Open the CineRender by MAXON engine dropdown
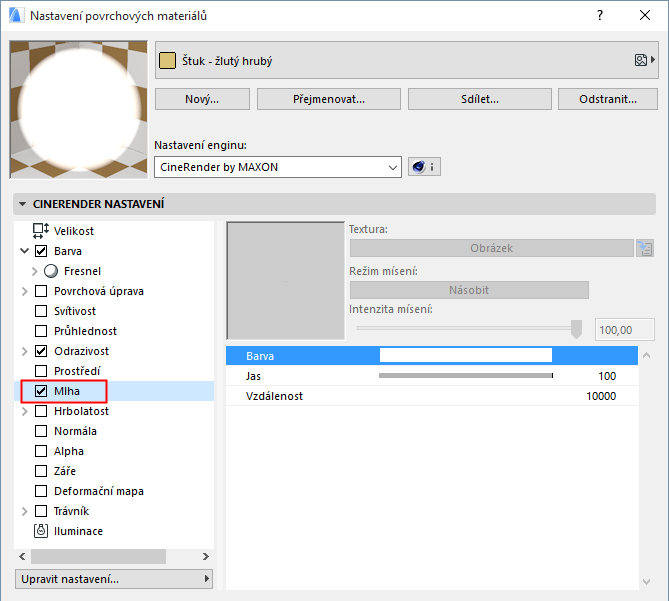The image size is (669, 601). click(x=278, y=167)
